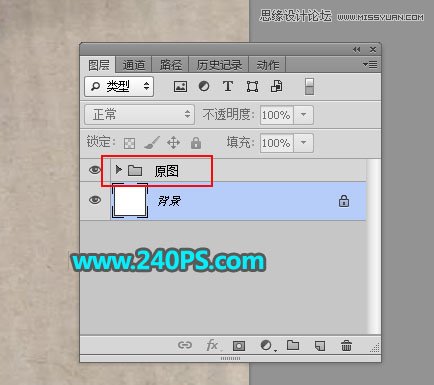The height and width of the screenshot is (385, 434).
Task: Filter layers by shape type
Action: point(252,87)
